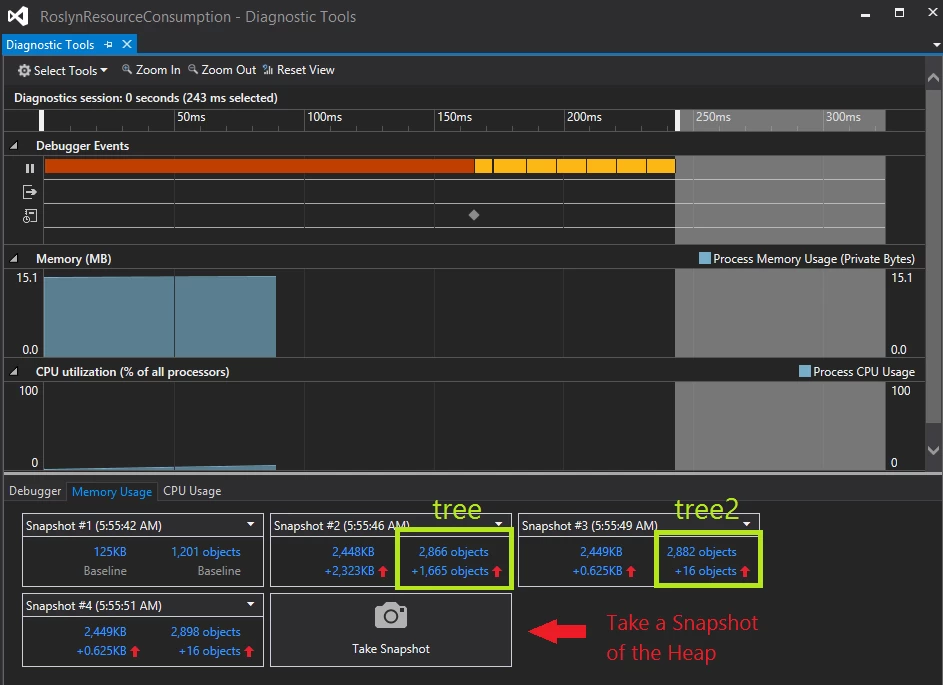Open Snapshot #2 dropdown menu
The width and height of the screenshot is (943, 685).
click(499, 524)
